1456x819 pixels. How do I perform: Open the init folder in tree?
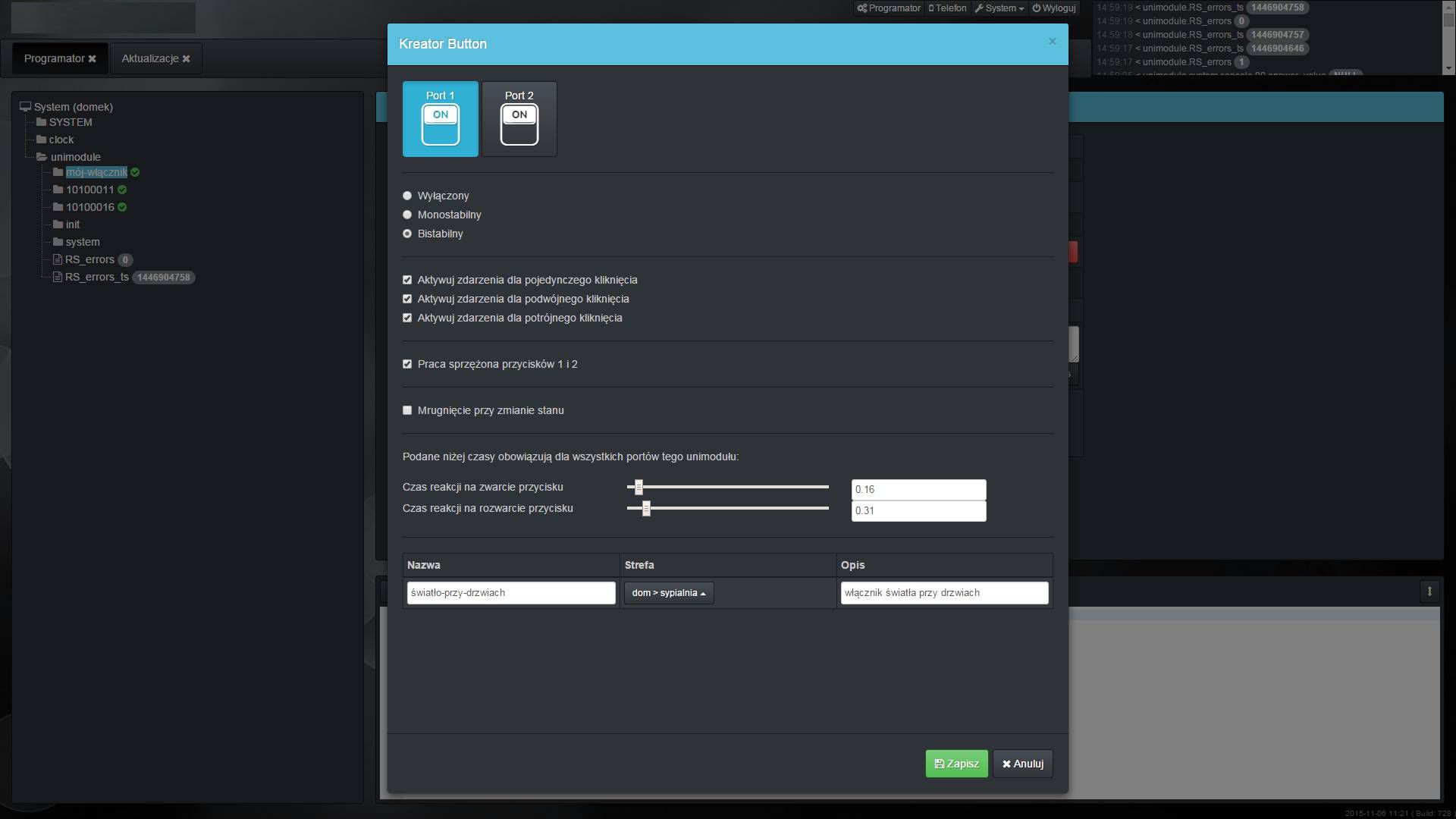click(72, 224)
